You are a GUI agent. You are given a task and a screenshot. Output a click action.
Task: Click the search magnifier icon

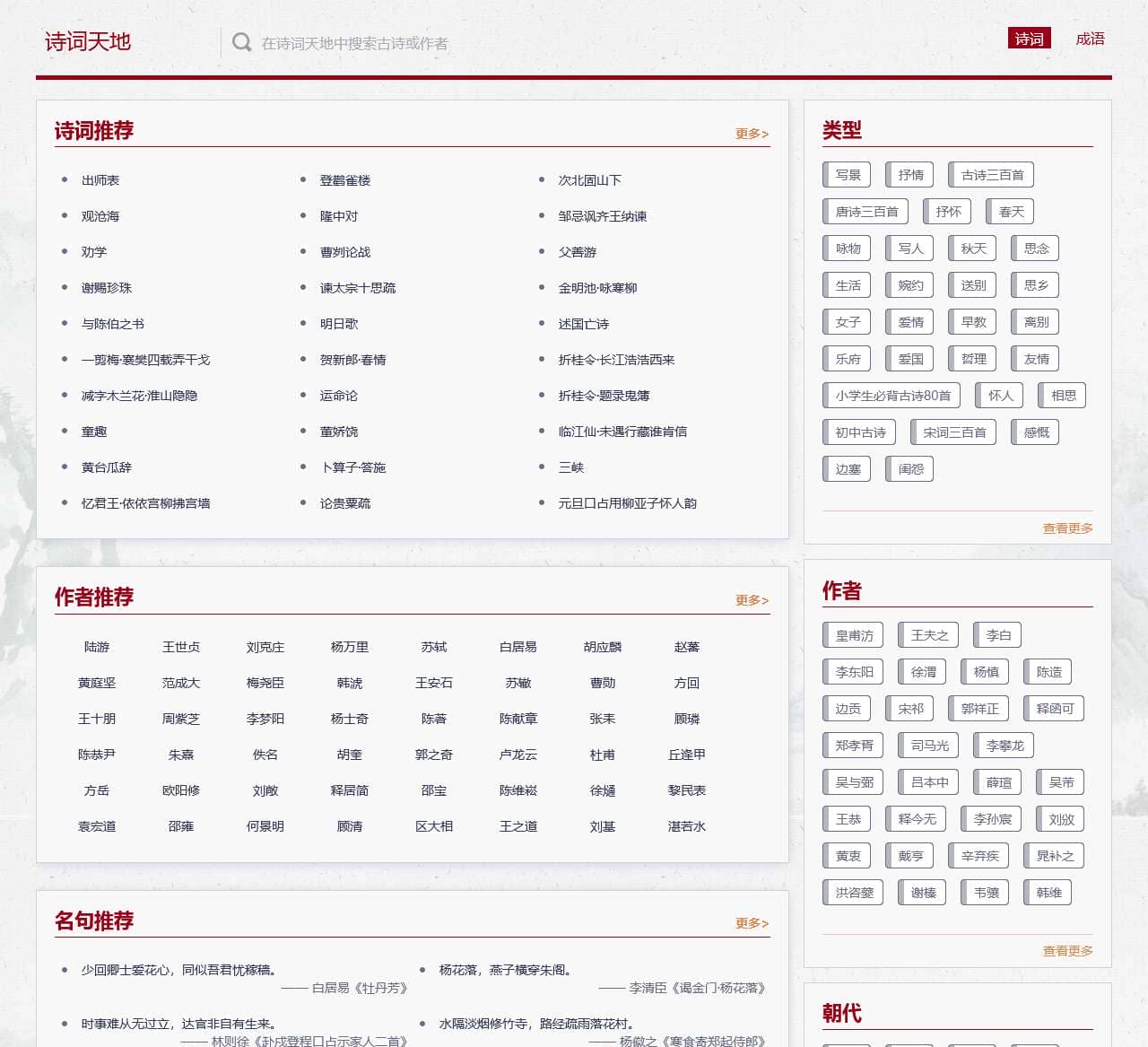[241, 42]
